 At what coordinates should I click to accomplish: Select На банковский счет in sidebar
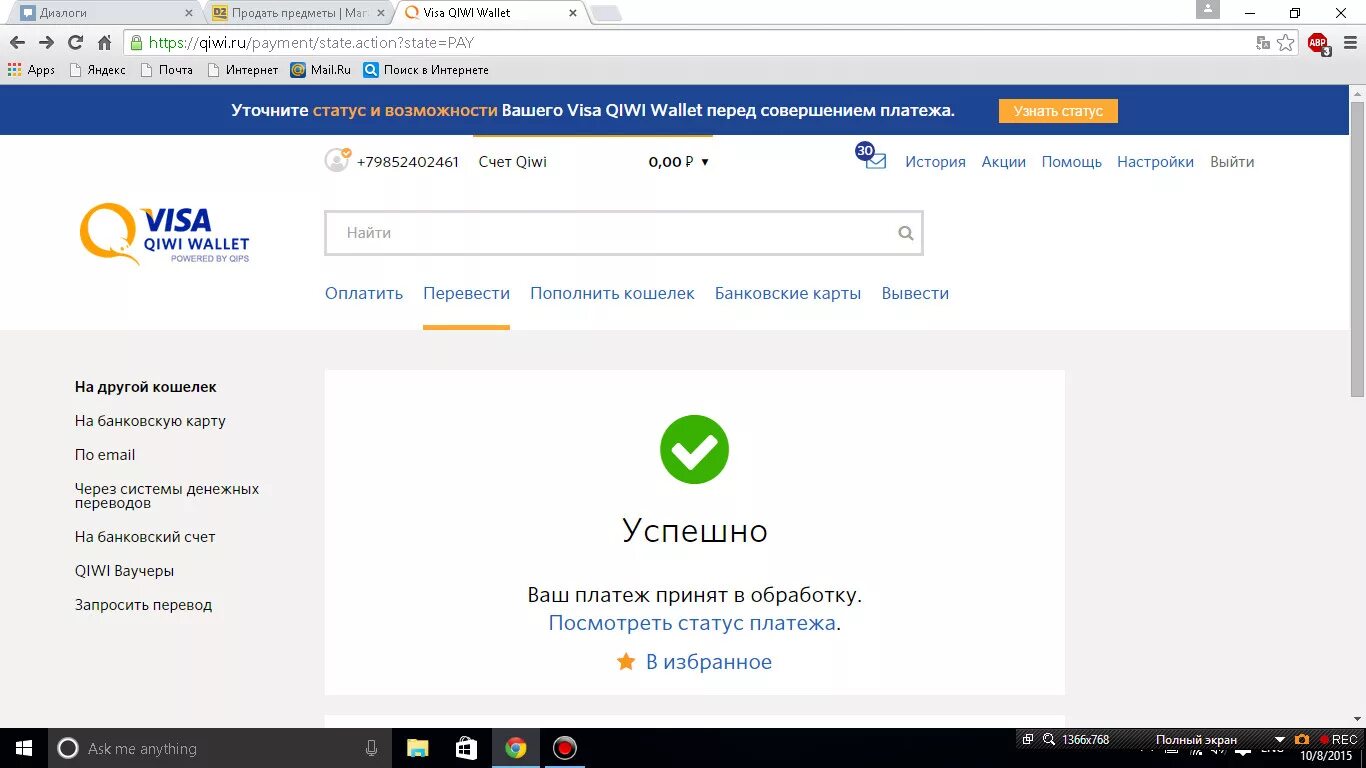tap(145, 537)
